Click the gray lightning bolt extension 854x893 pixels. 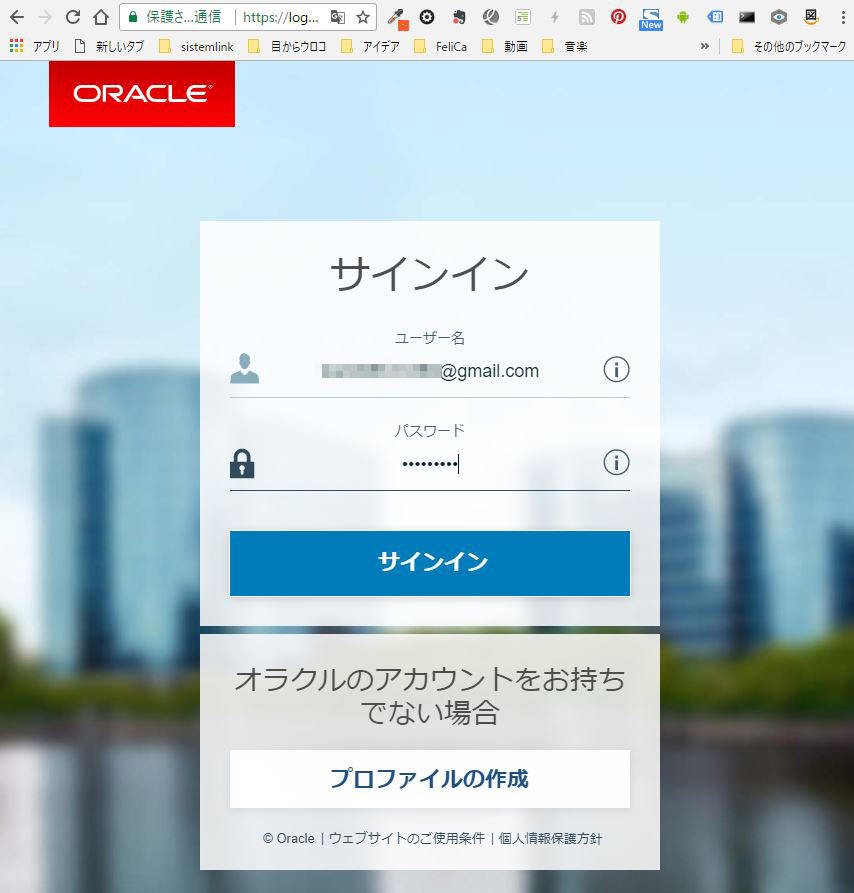click(x=555, y=17)
